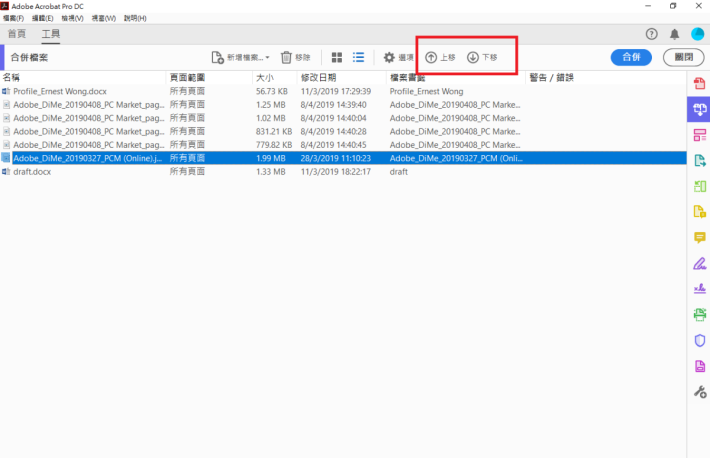
Task: Open the Window (視窗) menu
Action: 104,18
